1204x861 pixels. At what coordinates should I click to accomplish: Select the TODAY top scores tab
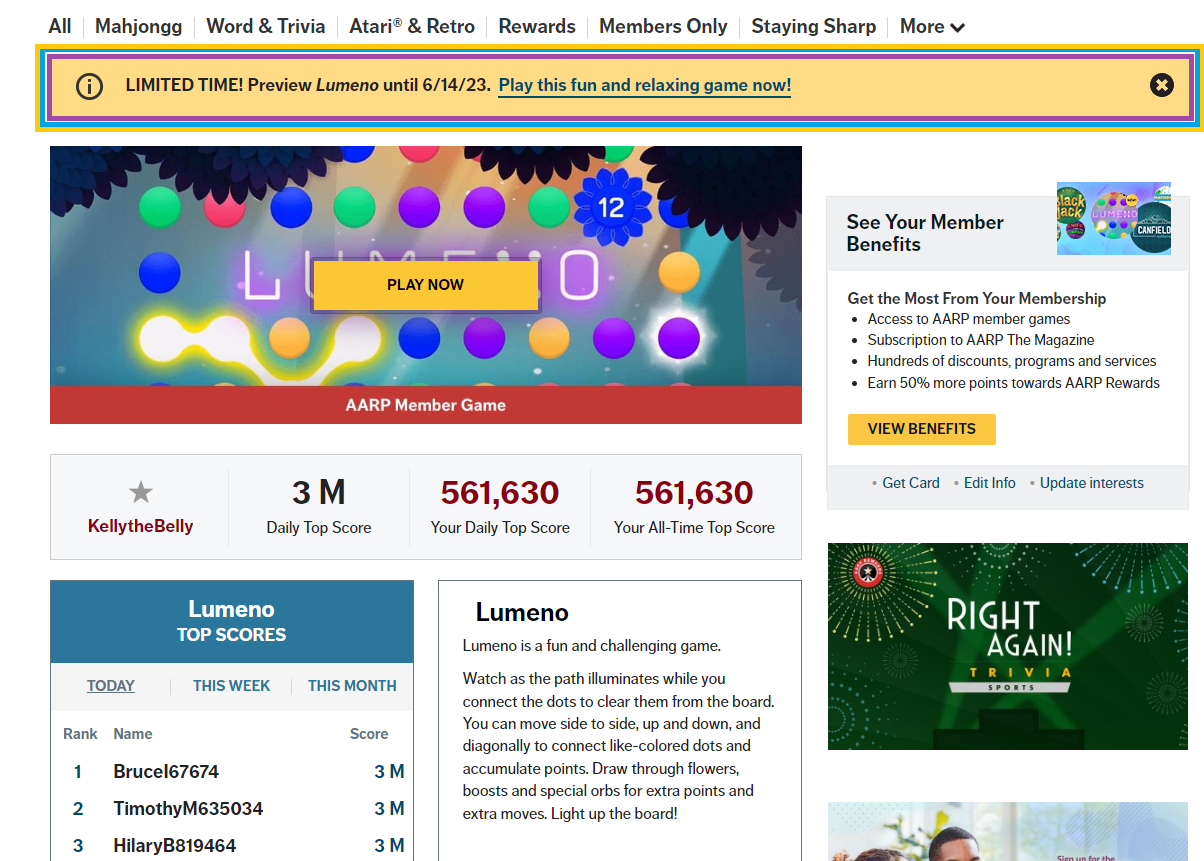111,686
